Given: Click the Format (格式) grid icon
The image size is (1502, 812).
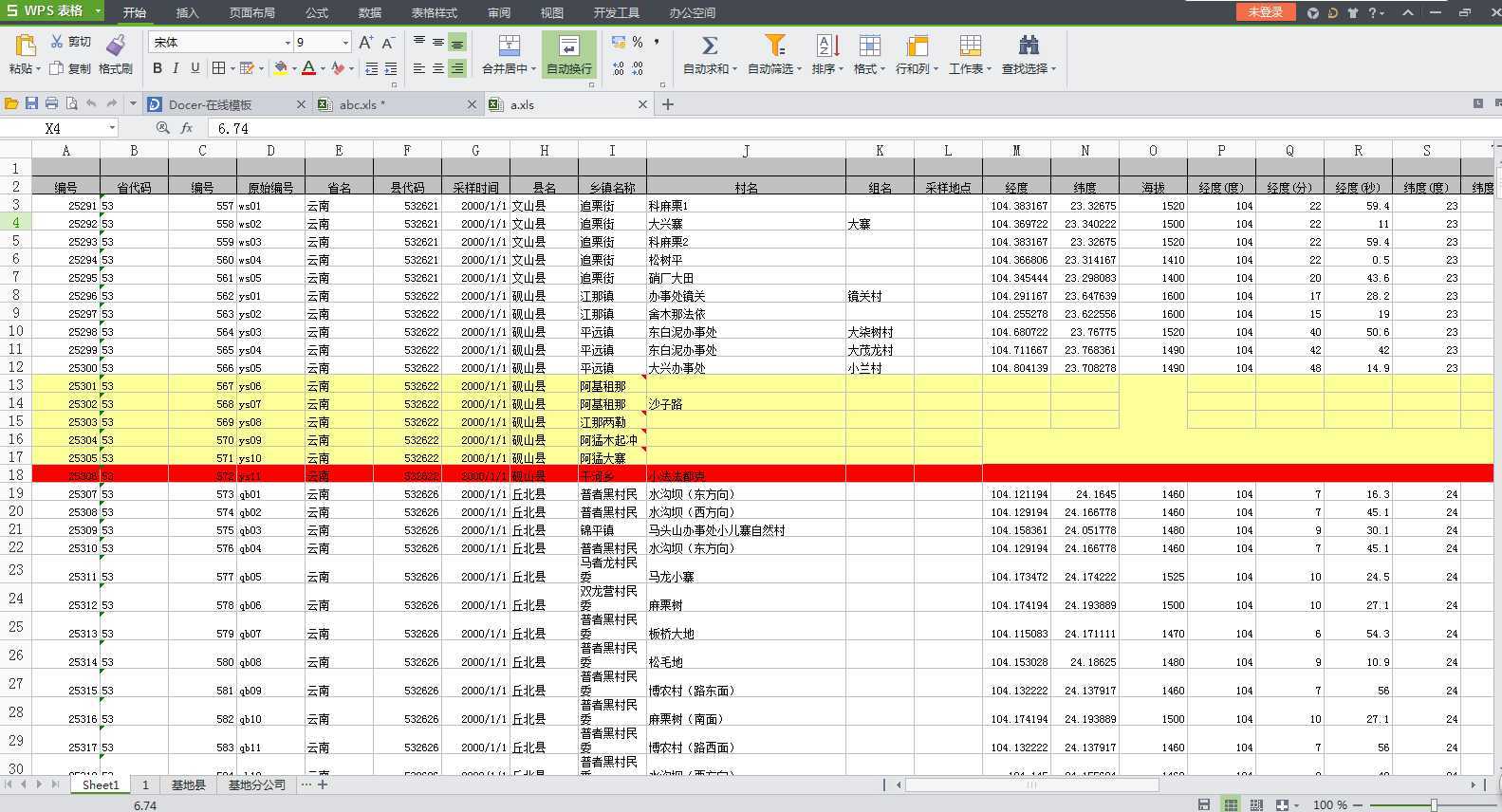Looking at the screenshot, I should [869, 46].
